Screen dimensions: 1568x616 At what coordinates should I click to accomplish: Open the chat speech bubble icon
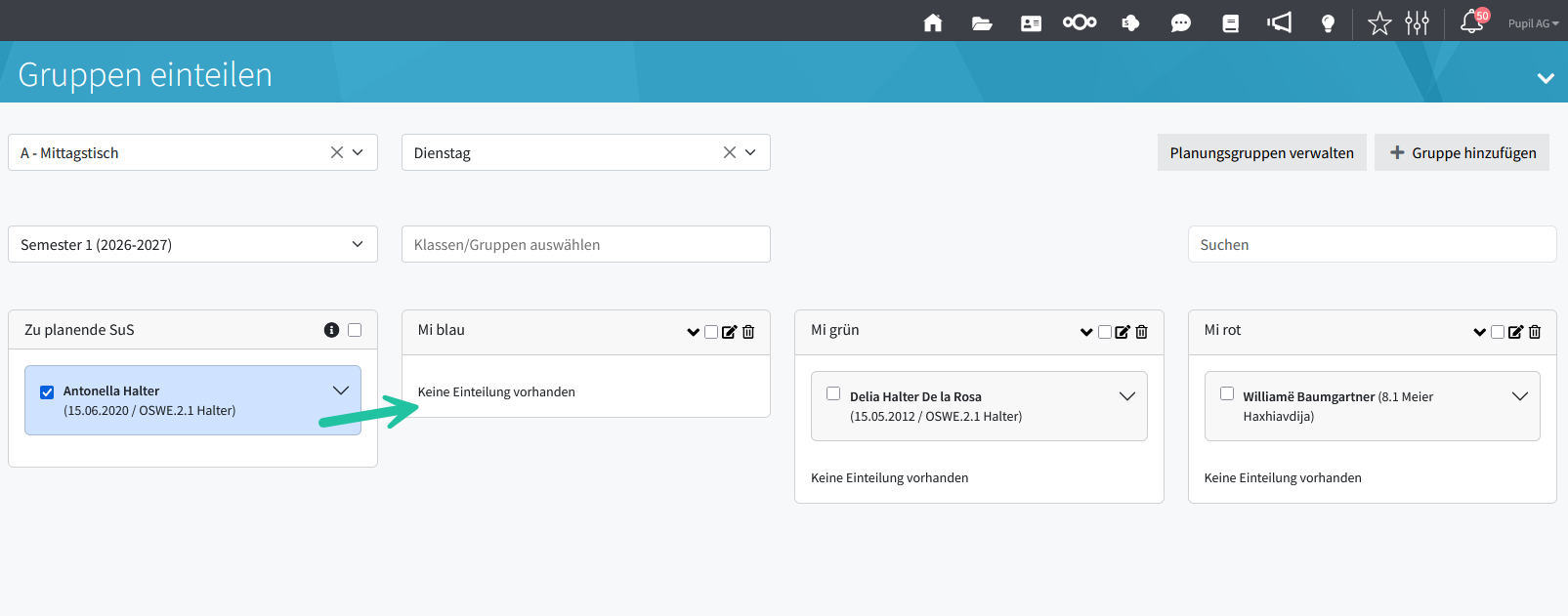pyautogui.click(x=1180, y=22)
